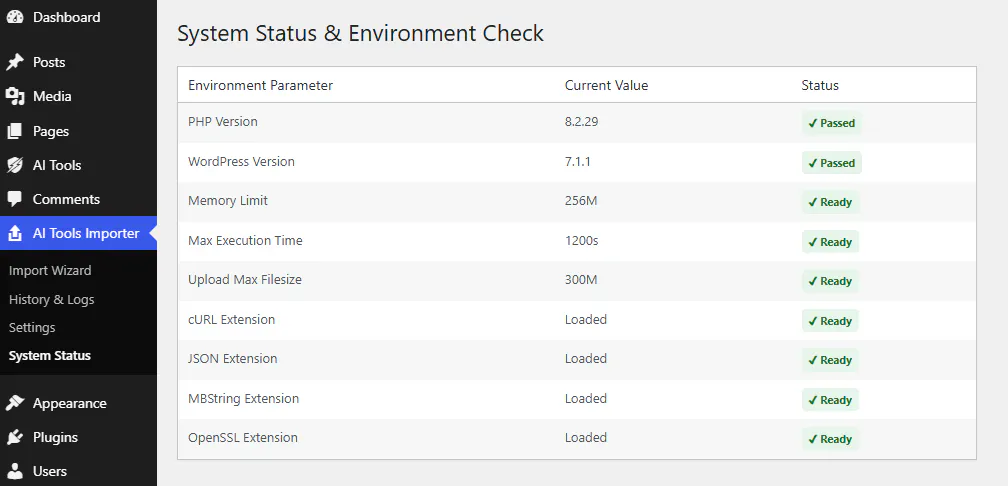This screenshot has width=1008, height=486.
Task: Click the value 256M
Action: coord(581,201)
